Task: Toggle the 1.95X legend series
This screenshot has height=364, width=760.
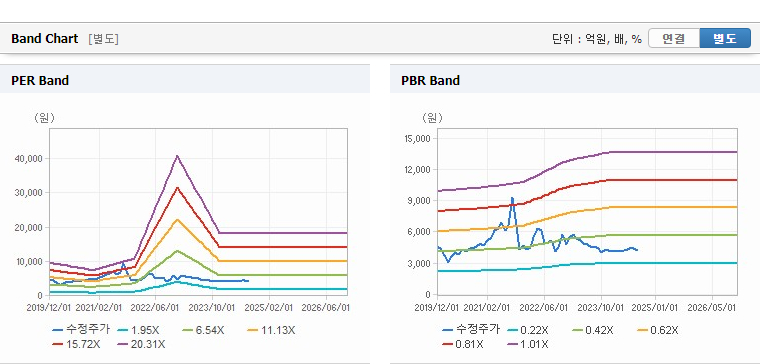Action: point(138,330)
